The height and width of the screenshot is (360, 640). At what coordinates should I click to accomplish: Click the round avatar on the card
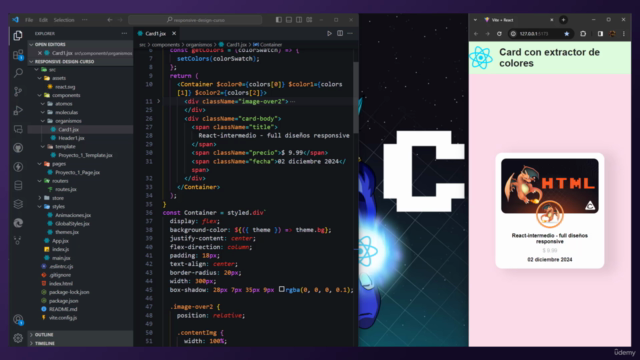pos(549,214)
